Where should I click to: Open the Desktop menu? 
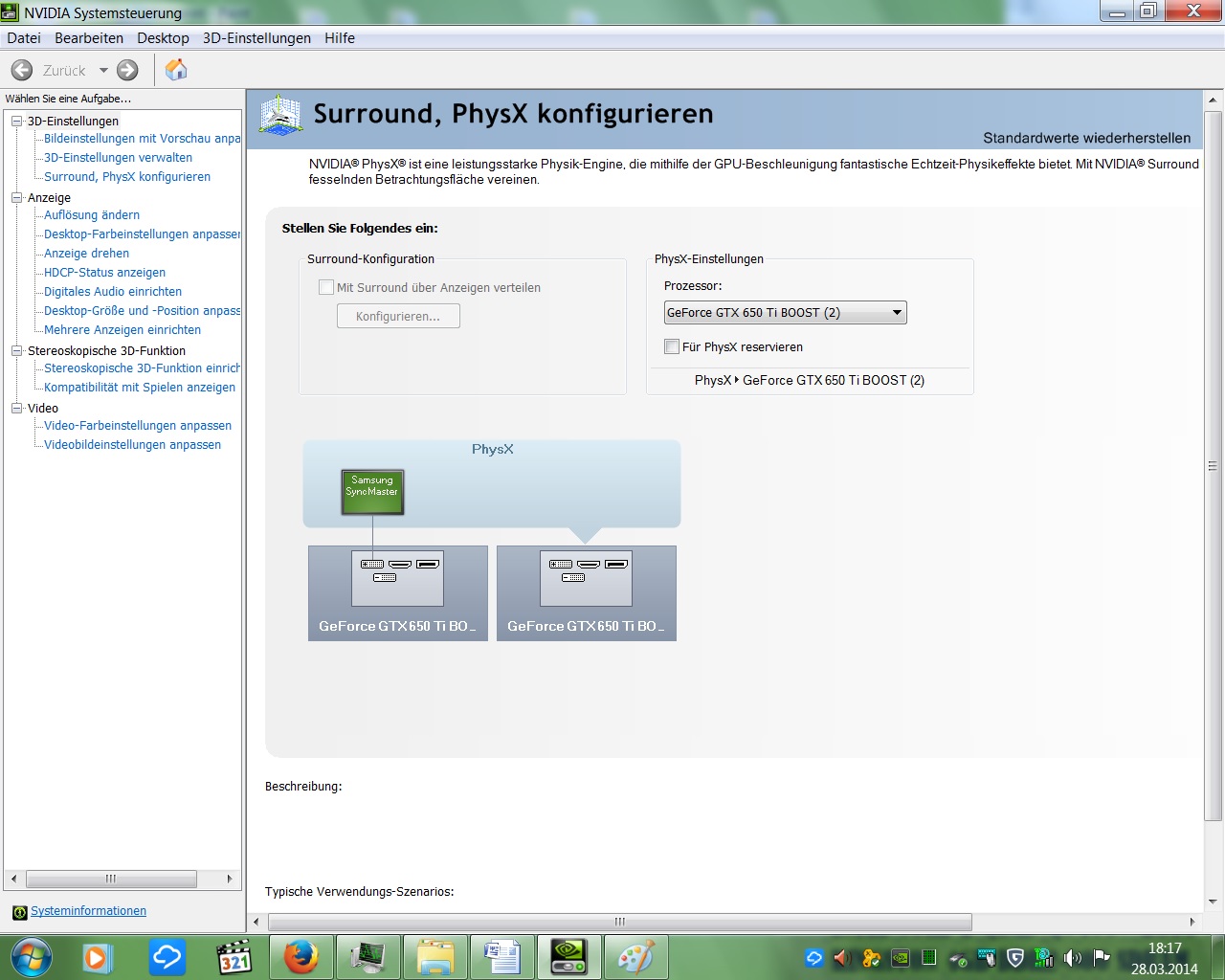pos(163,38)
